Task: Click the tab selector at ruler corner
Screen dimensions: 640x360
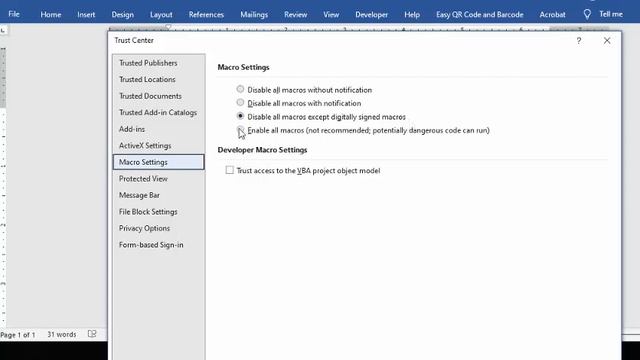Action: click(x=3, y=30)
